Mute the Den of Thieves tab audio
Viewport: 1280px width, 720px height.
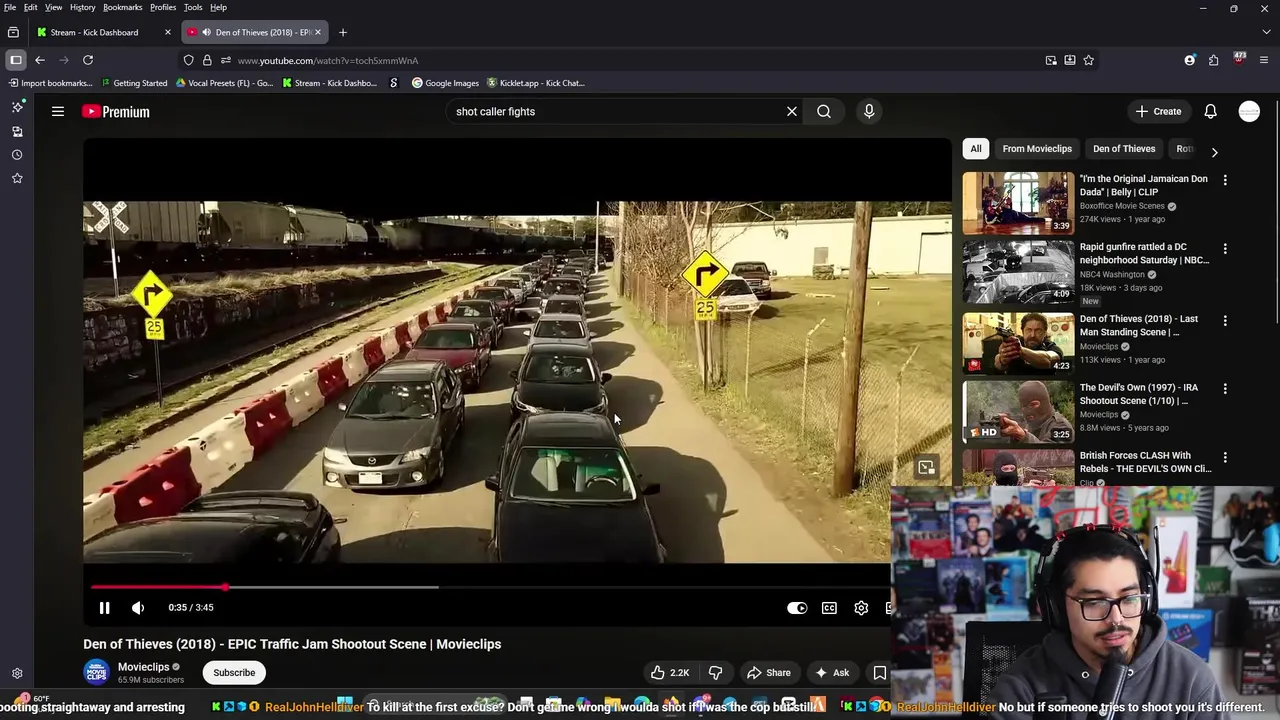[206, 32]
